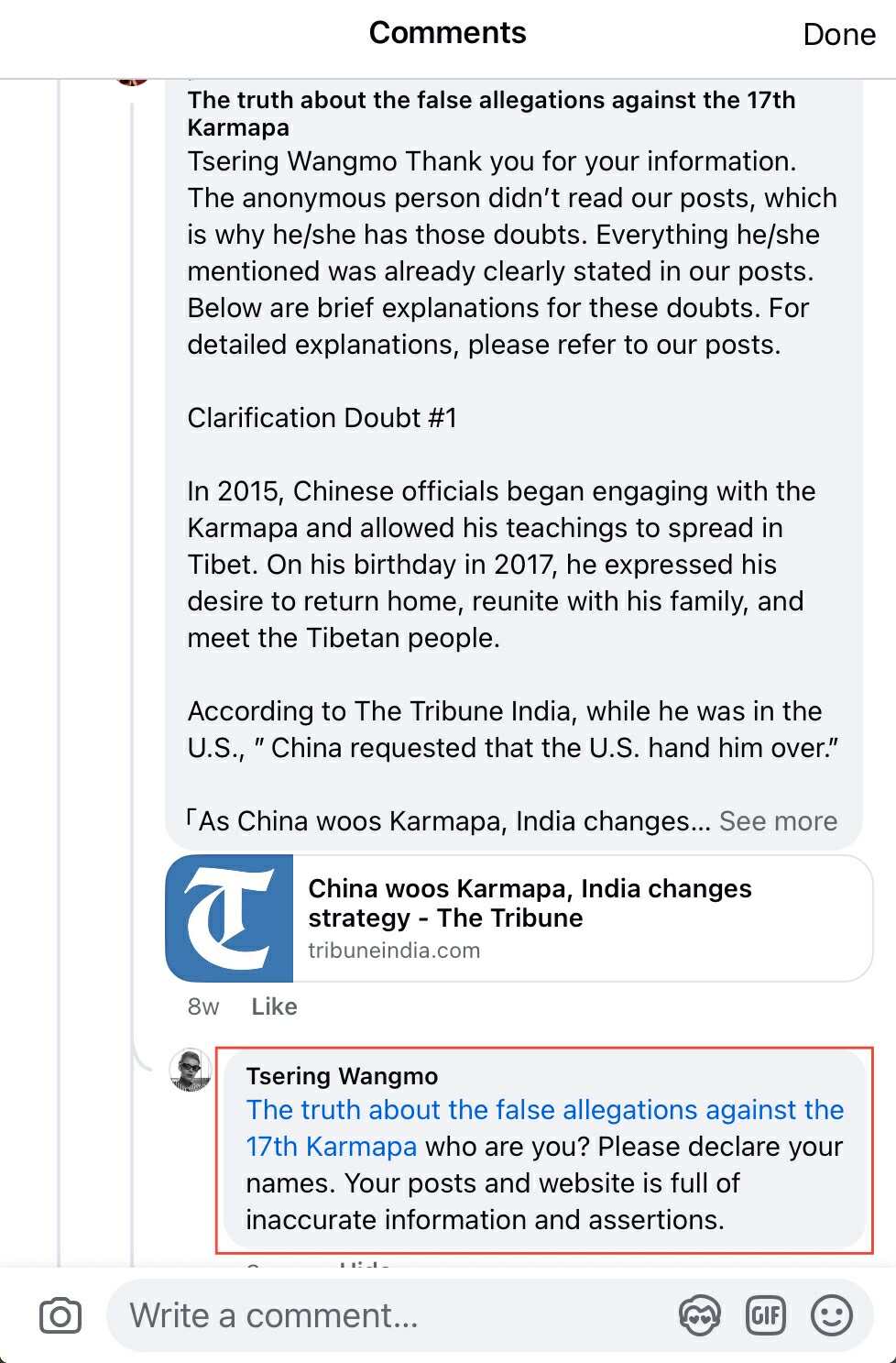Open Tsering Wangmo's profile picture
896x1363 pixels.
point(191,1071)
